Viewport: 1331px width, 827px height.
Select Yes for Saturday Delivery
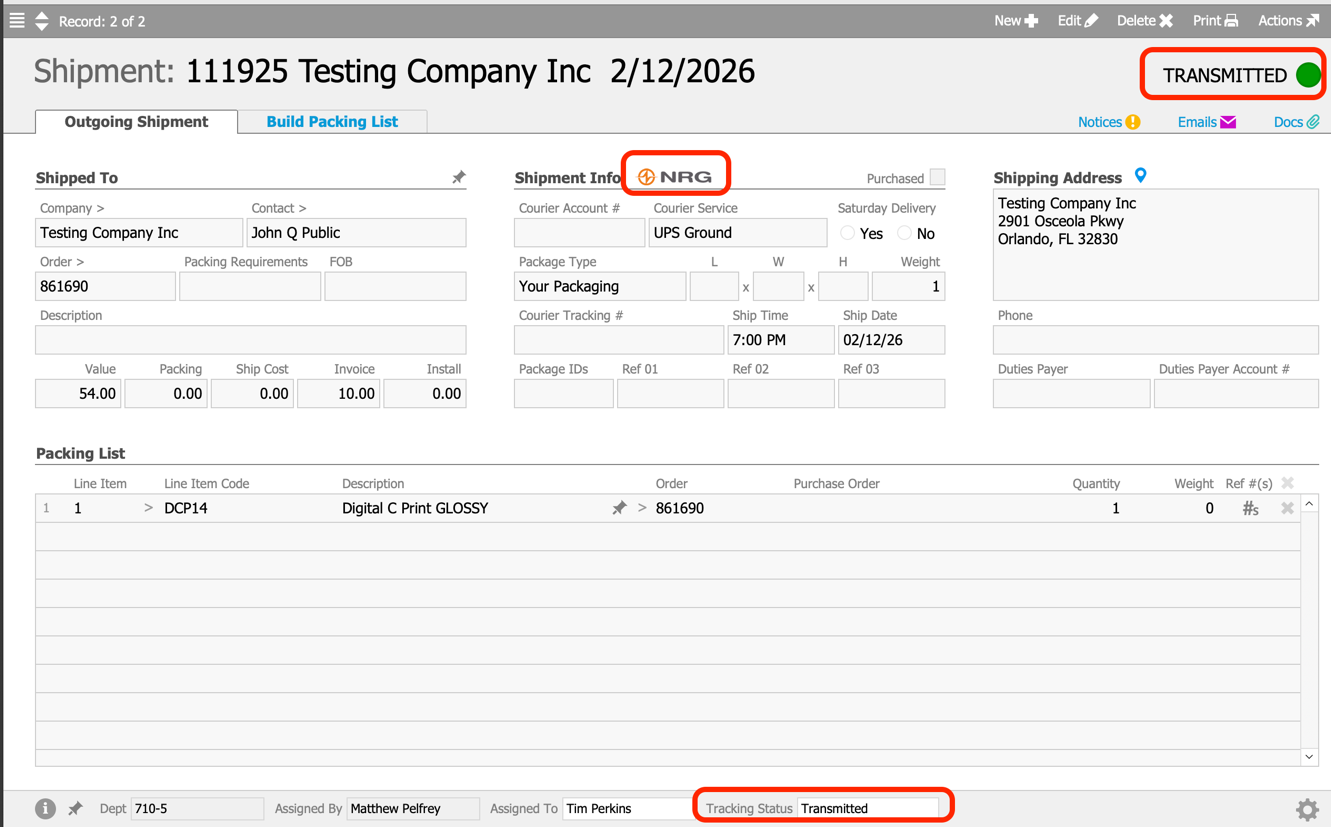click(847, 233)
